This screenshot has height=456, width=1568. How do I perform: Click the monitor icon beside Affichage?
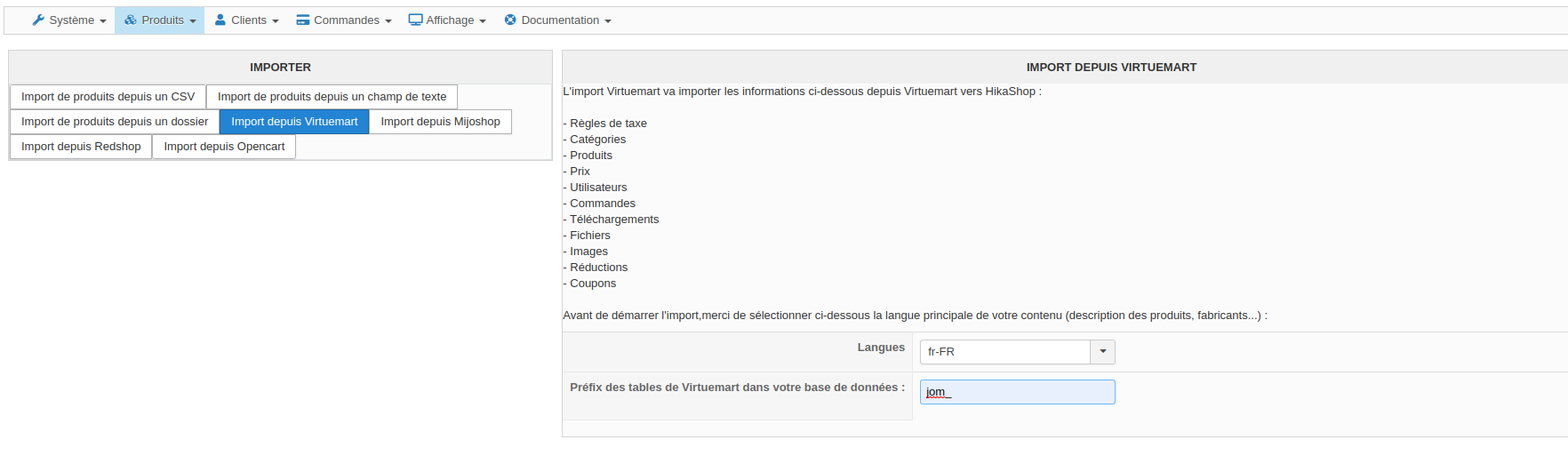point(415,20)
